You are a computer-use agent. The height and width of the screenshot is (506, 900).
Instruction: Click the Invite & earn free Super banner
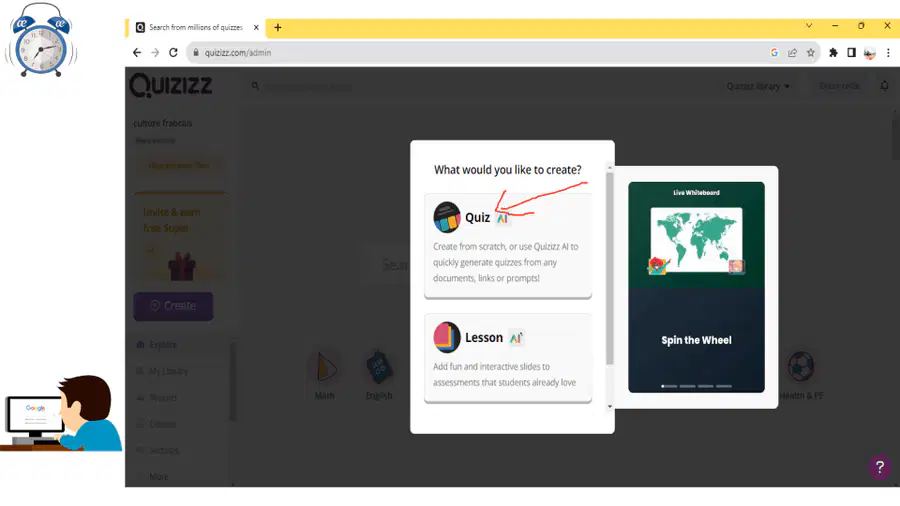click(x=180, y=236)
